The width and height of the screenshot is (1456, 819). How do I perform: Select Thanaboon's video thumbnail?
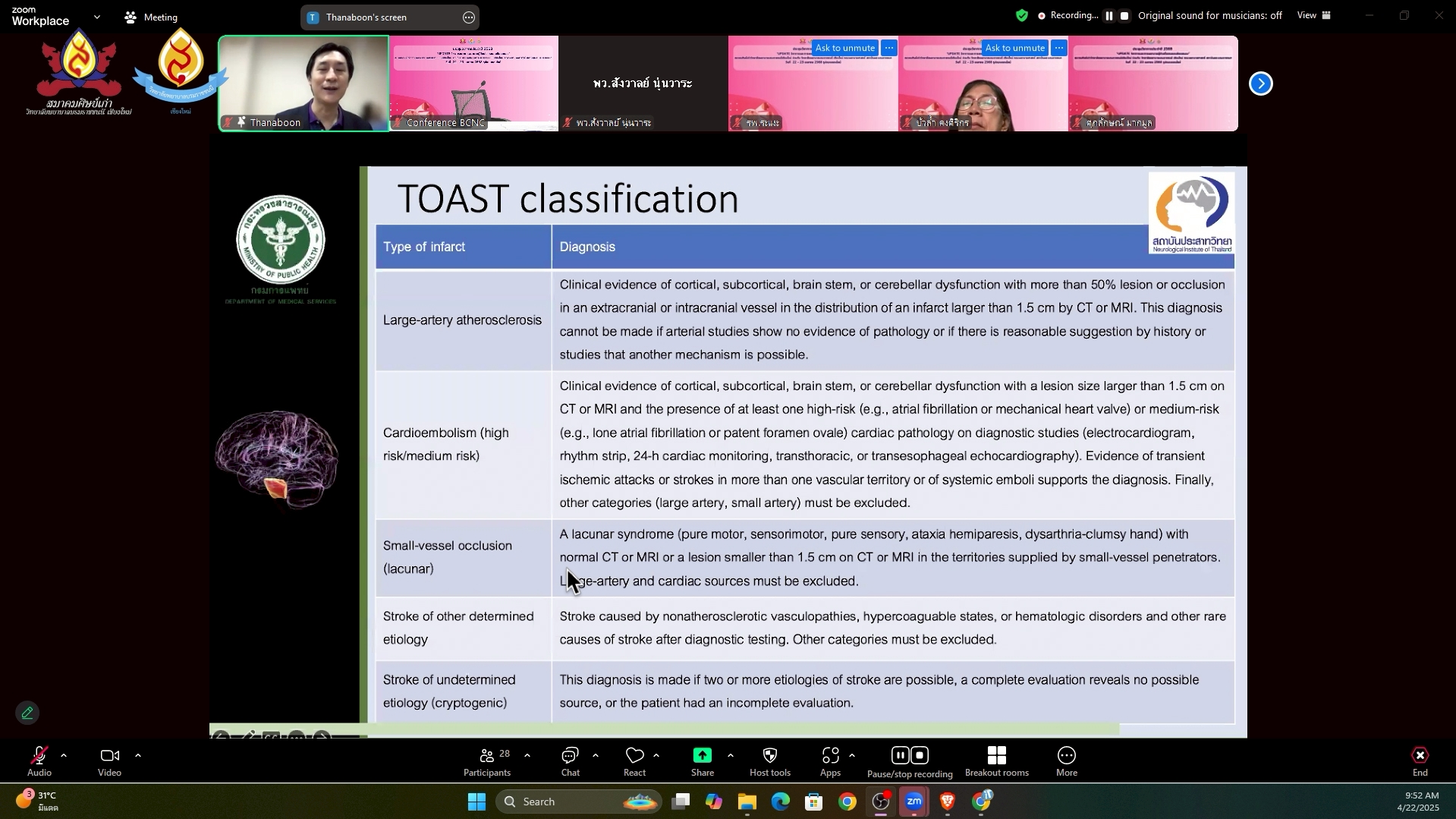coord(303,83)
